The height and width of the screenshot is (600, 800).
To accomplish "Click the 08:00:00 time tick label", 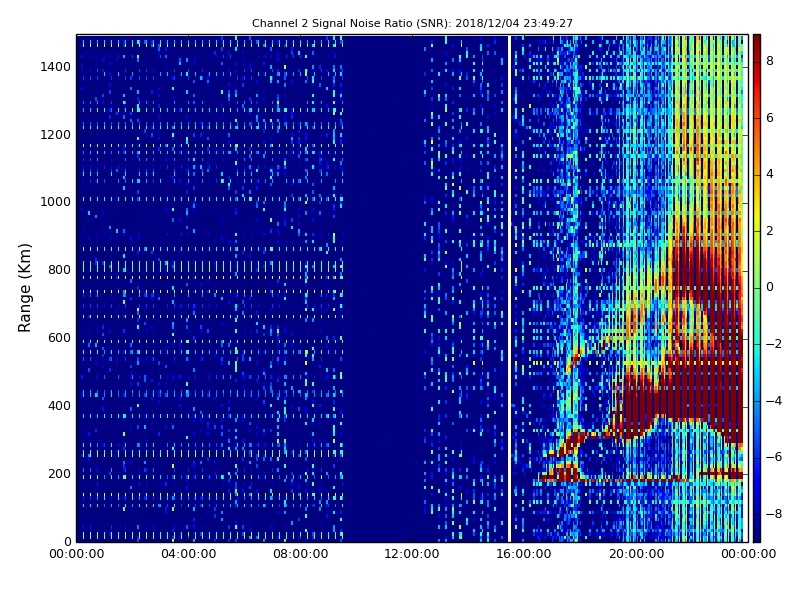I will pos(301,554).
